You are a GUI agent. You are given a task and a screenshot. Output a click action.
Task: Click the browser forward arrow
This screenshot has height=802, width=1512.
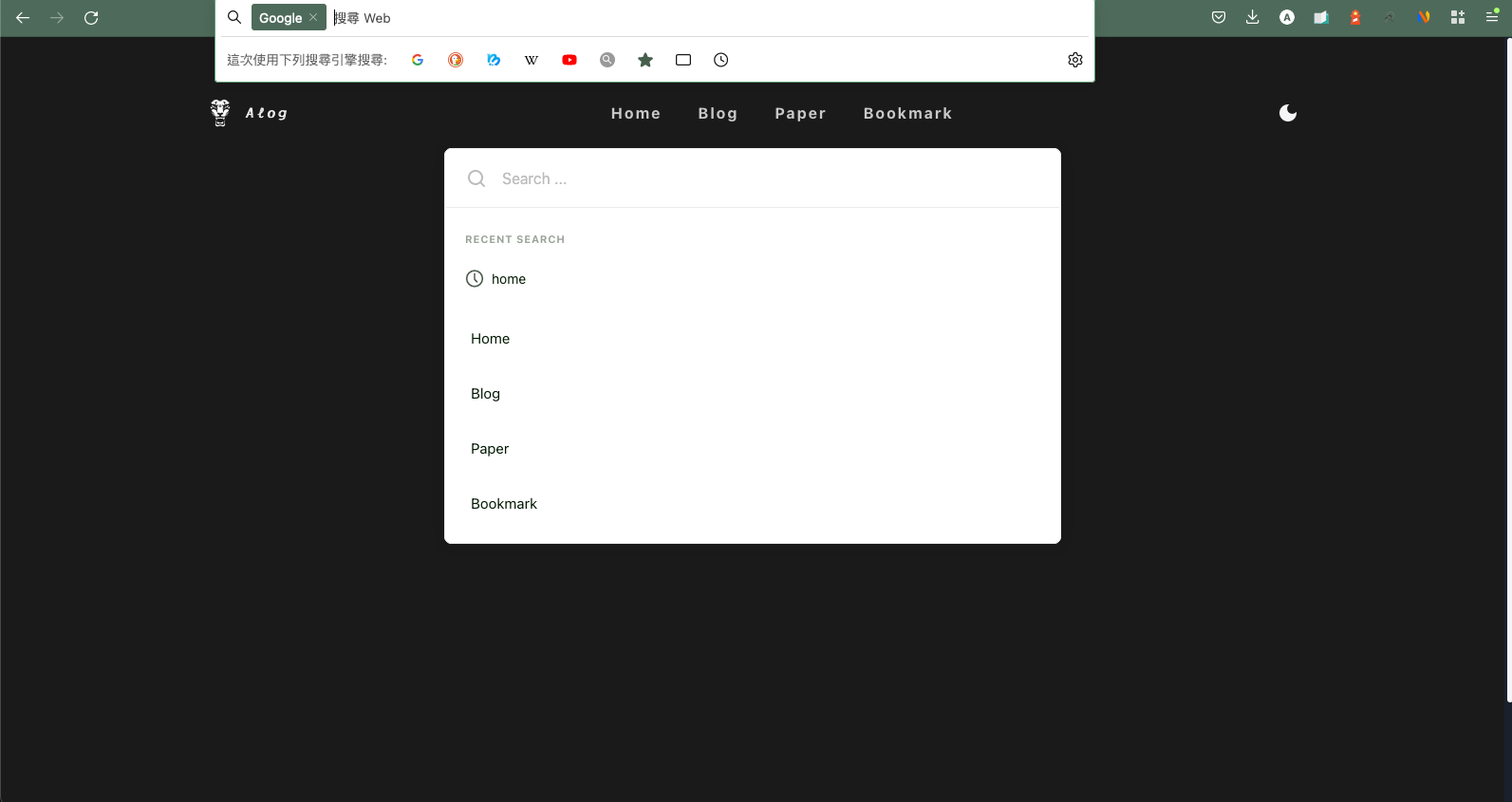(57, 18)
